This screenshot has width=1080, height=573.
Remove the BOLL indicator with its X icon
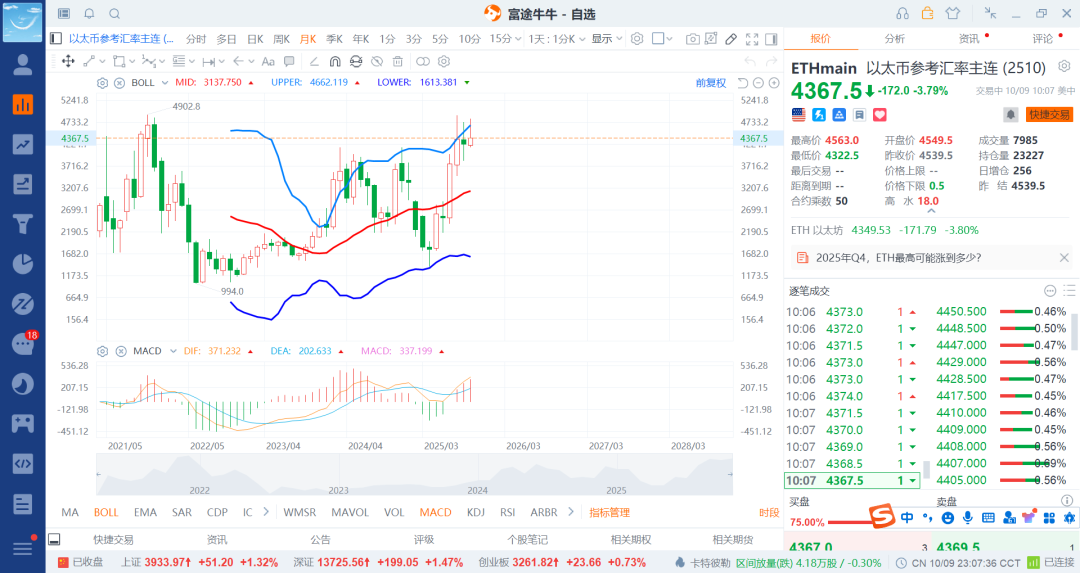click(118, 82)
